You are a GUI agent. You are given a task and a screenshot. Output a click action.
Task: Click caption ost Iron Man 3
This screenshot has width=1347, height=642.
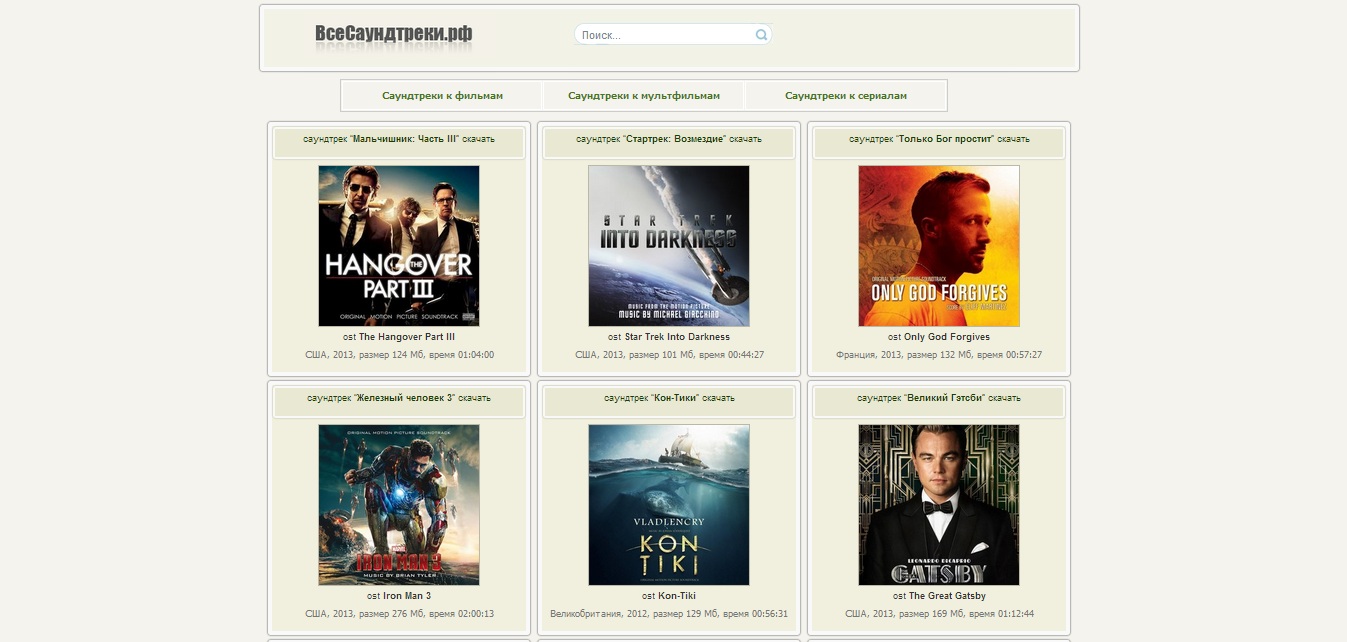click(x=399, y=596)
